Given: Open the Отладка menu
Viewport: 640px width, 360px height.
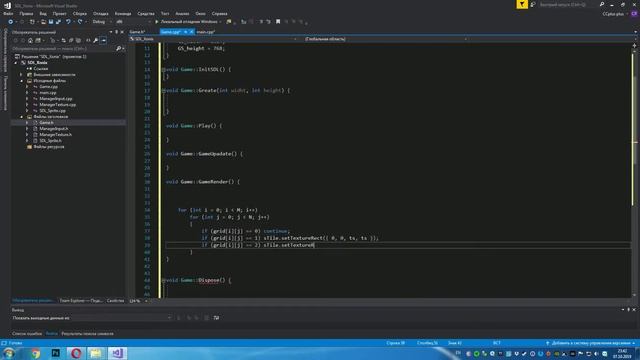Looking at the screenshot, I should click(x=100, y=13).
